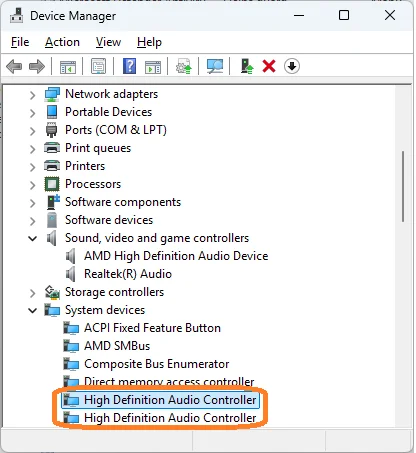
Task: Click the Storage controllers icon
Action: click(x=52, y=292)
